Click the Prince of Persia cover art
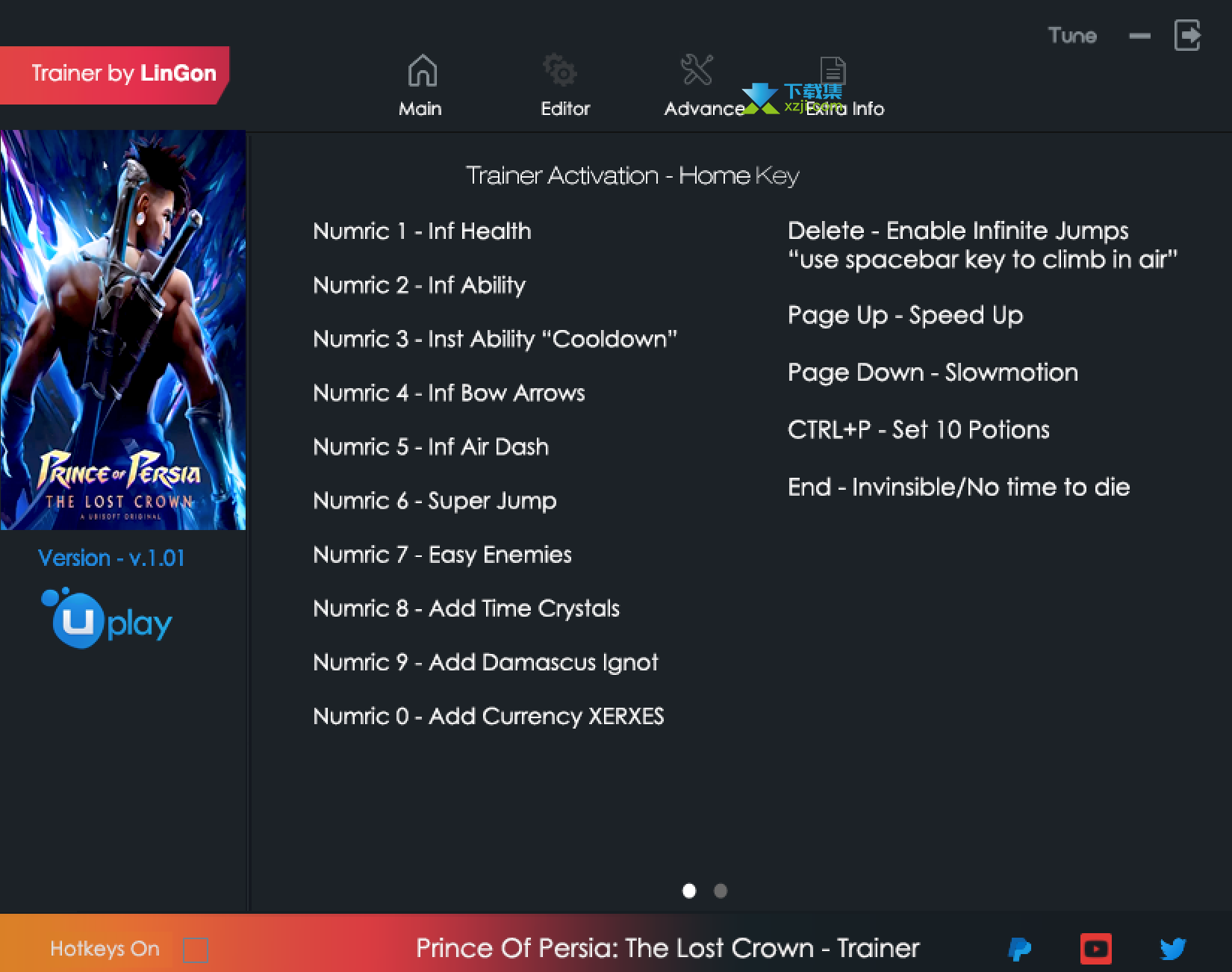This screenshot has height=972, width=1232. (x=123, y=330)
